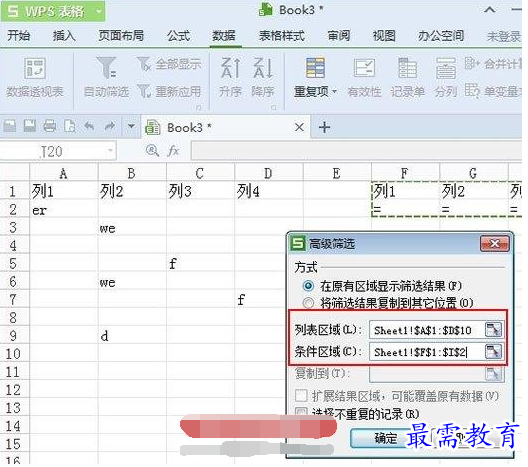The image size is (528, 467).
Task: Switch to the 视图 tab
Action: pyautogui.click(x=384, y=36)
